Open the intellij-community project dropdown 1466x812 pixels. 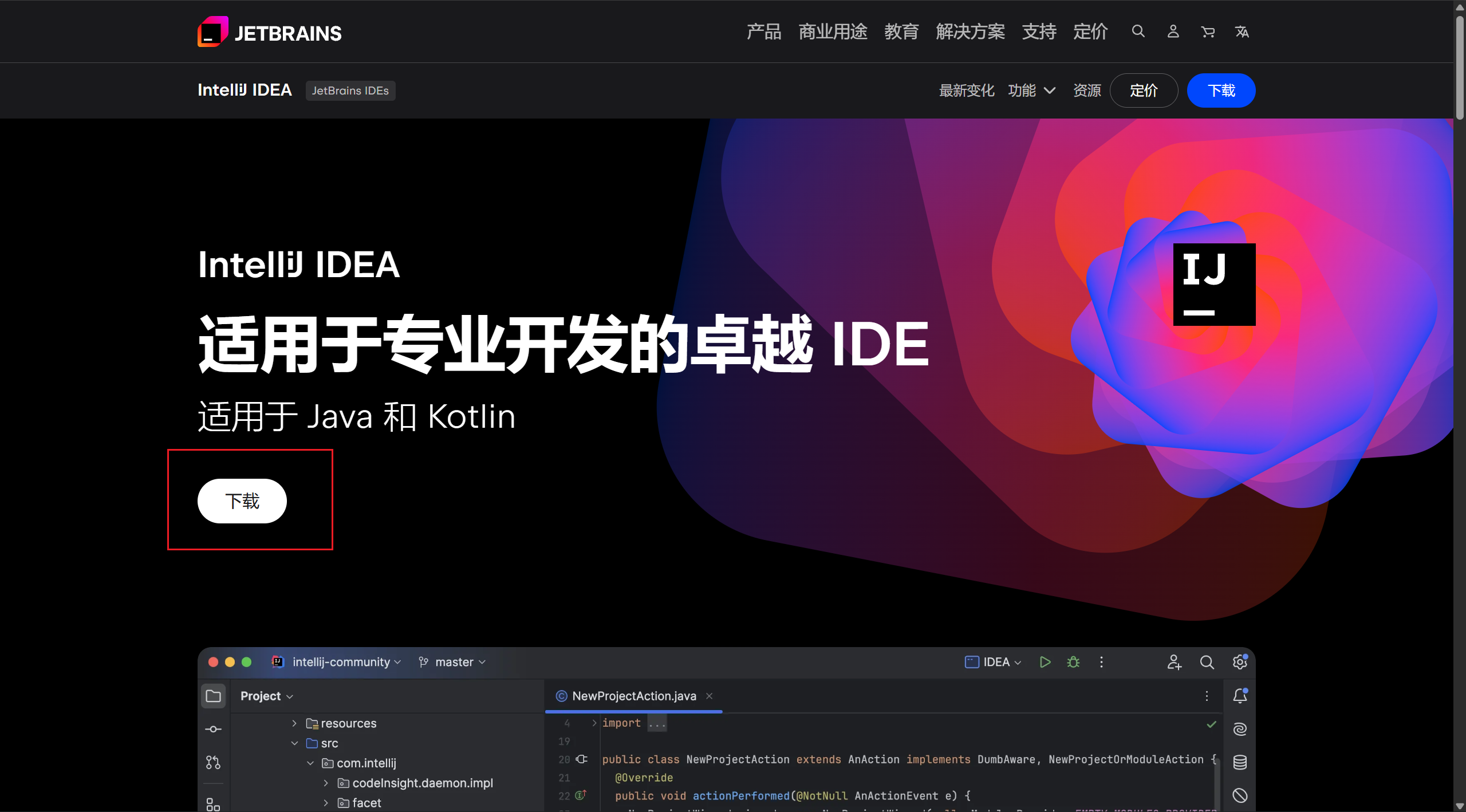point(346,662)
